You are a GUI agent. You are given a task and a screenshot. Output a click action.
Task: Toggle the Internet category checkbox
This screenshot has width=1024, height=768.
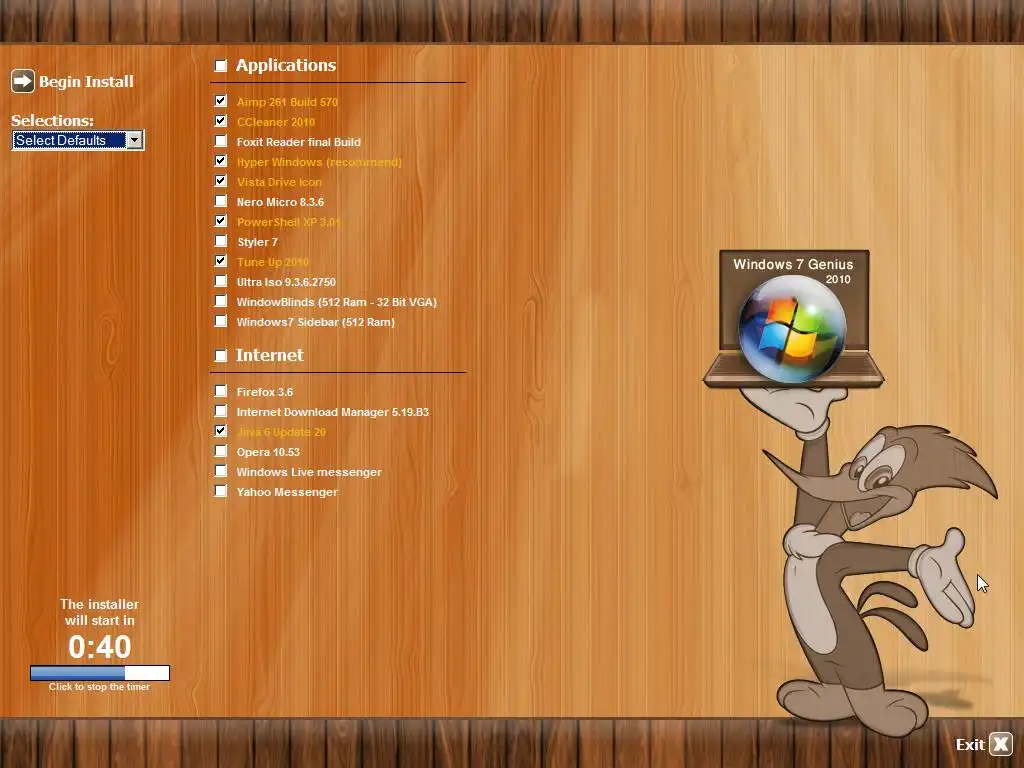pos(221,355)
